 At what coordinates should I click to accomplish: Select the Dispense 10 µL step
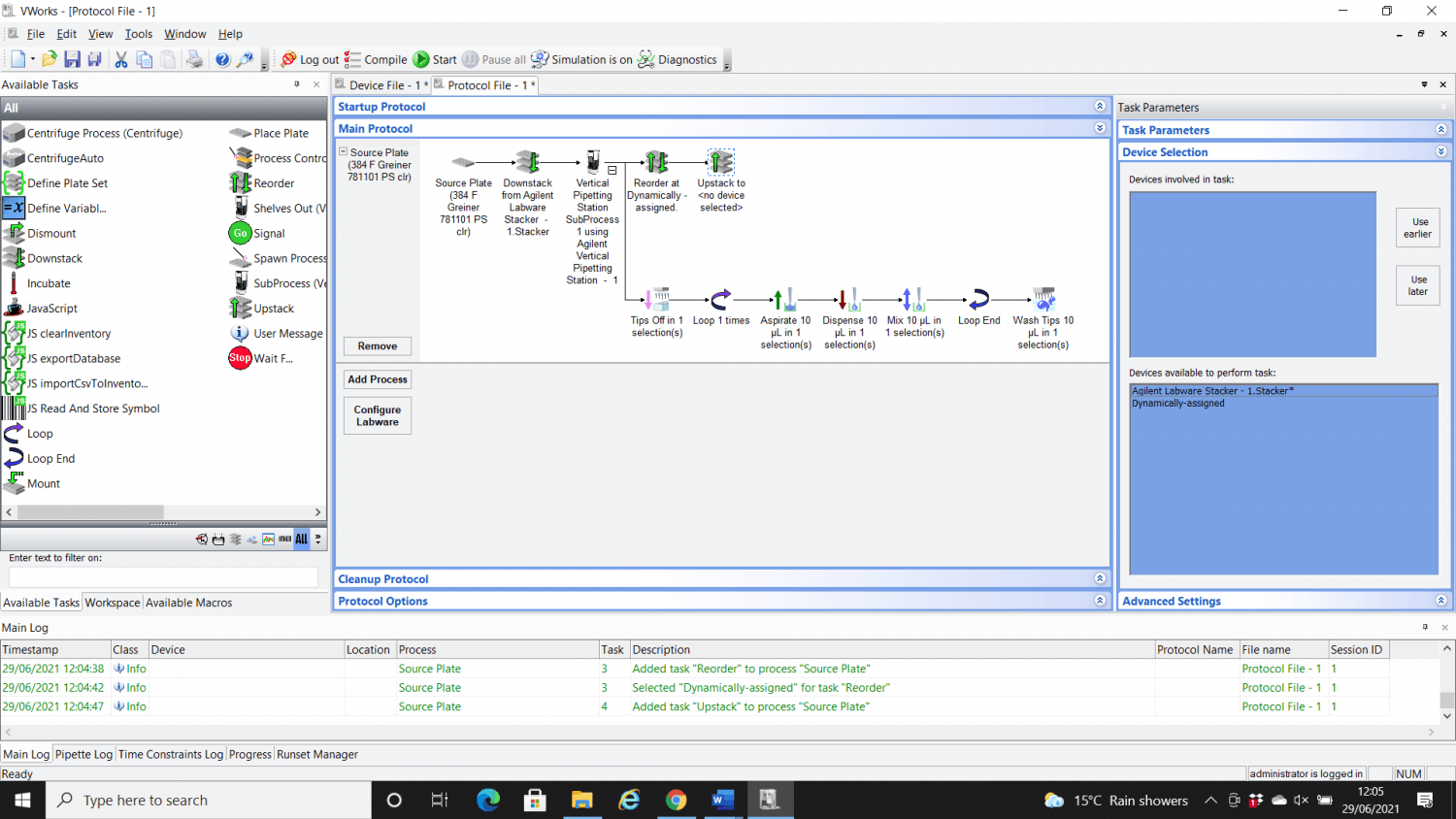pyautogui.click(x=849, y=318)
